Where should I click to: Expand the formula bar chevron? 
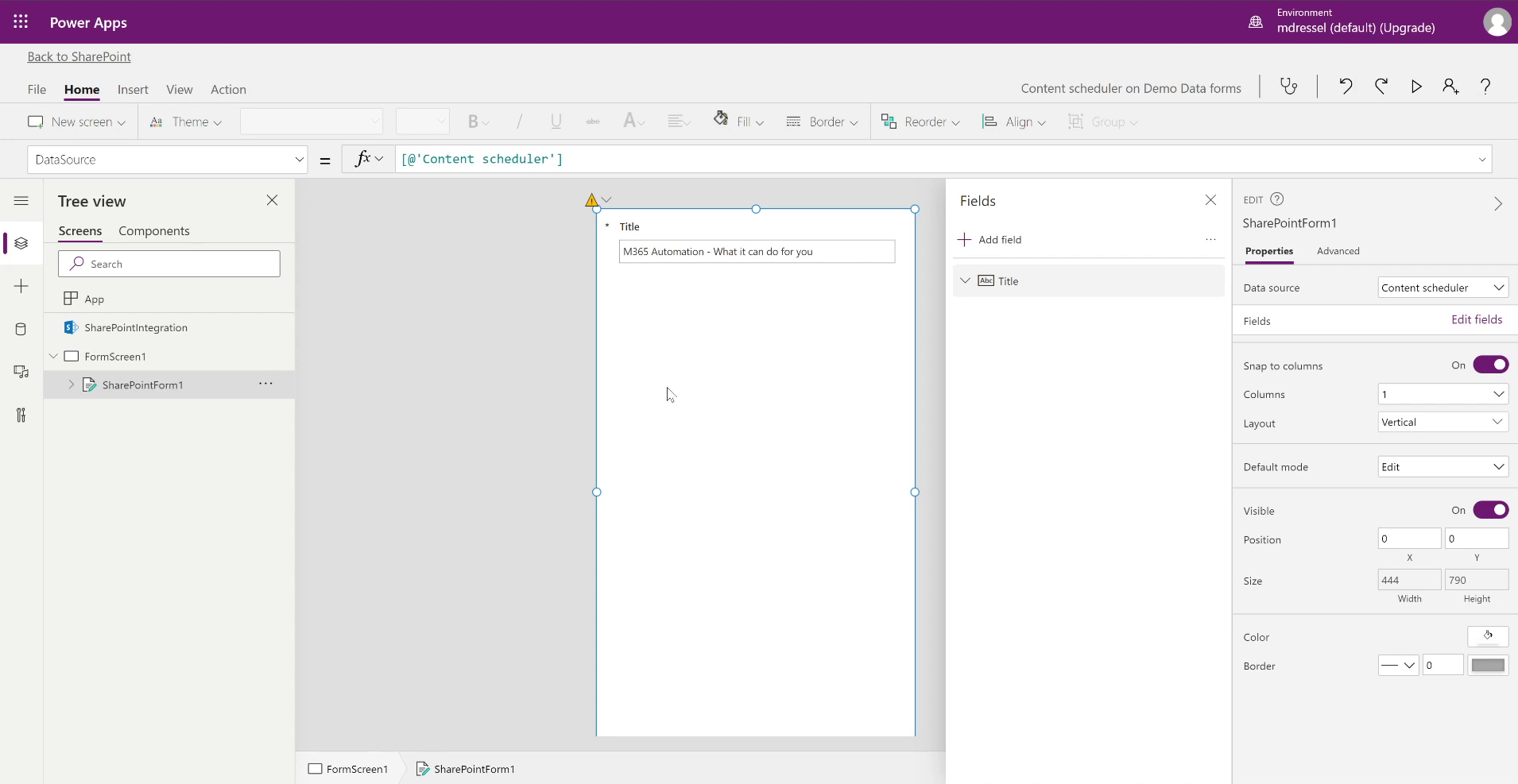click(1482, 160)
